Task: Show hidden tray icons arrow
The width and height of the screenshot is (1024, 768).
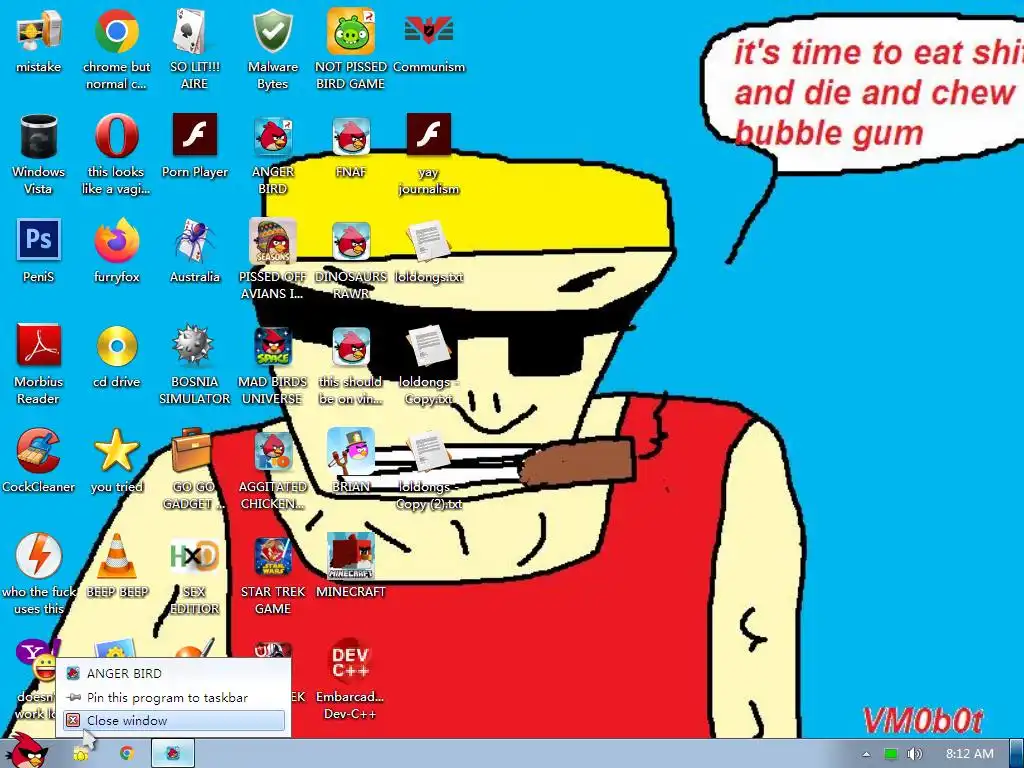Action: click(866, 754)
